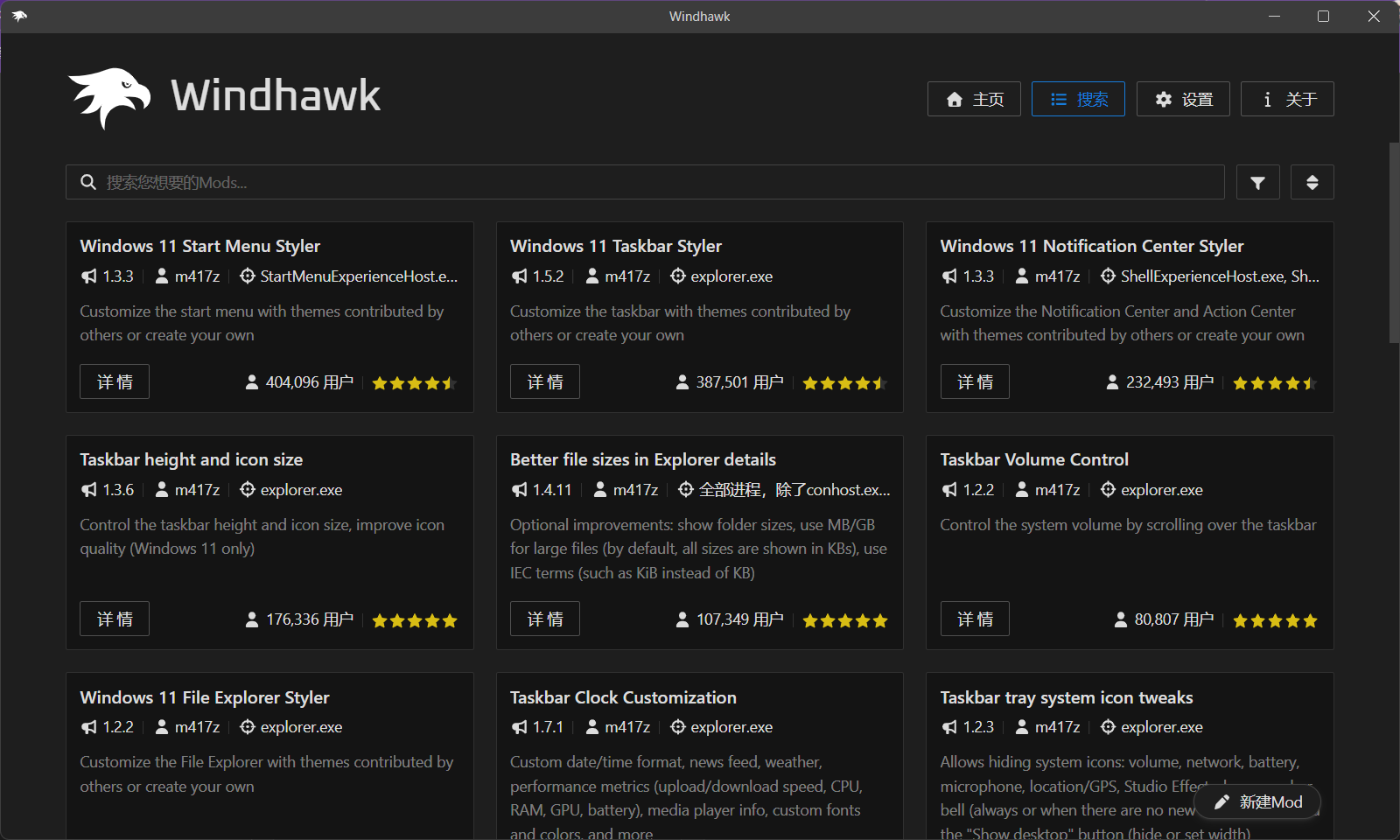Open the sort order dropdown
Screen dimensions: 1400x840
tap(1312, 182)
